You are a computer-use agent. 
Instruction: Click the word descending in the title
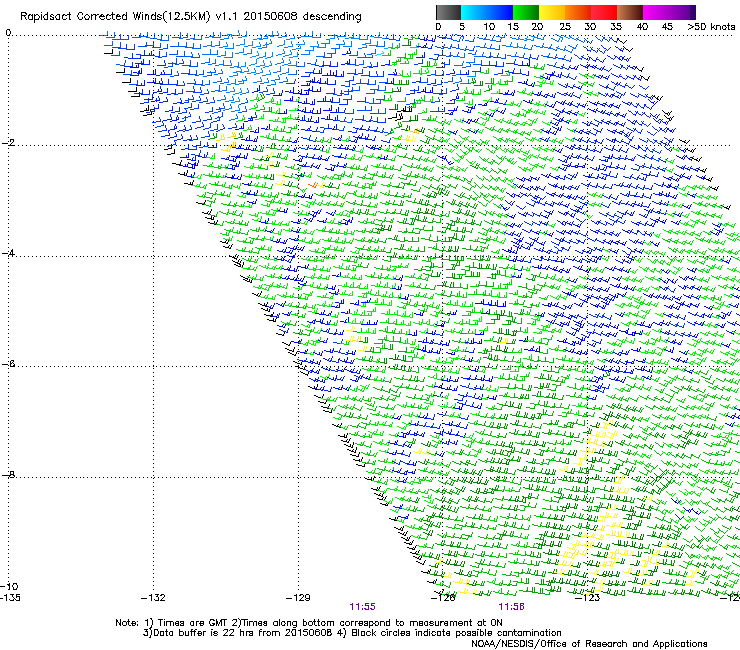point(332,17)
